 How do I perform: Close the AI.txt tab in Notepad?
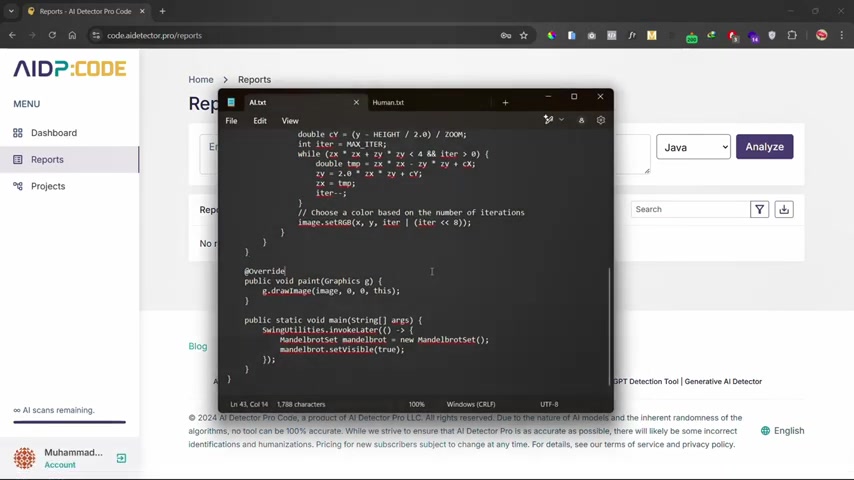coord(356,102)
